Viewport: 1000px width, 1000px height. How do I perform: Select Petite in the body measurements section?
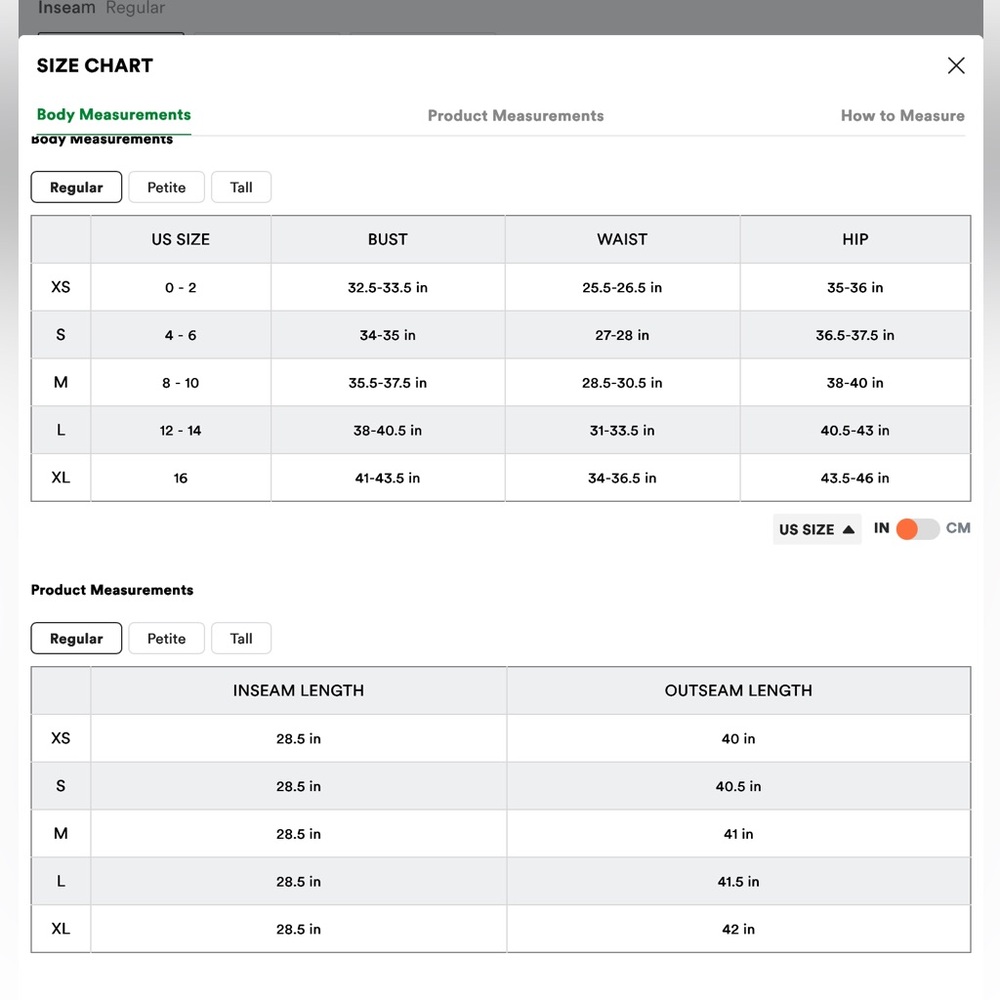tap(166, 187)
